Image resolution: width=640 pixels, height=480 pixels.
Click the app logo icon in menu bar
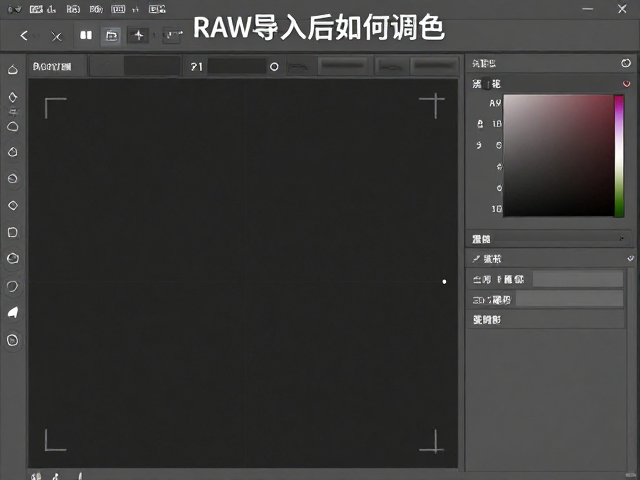[15, 9]
